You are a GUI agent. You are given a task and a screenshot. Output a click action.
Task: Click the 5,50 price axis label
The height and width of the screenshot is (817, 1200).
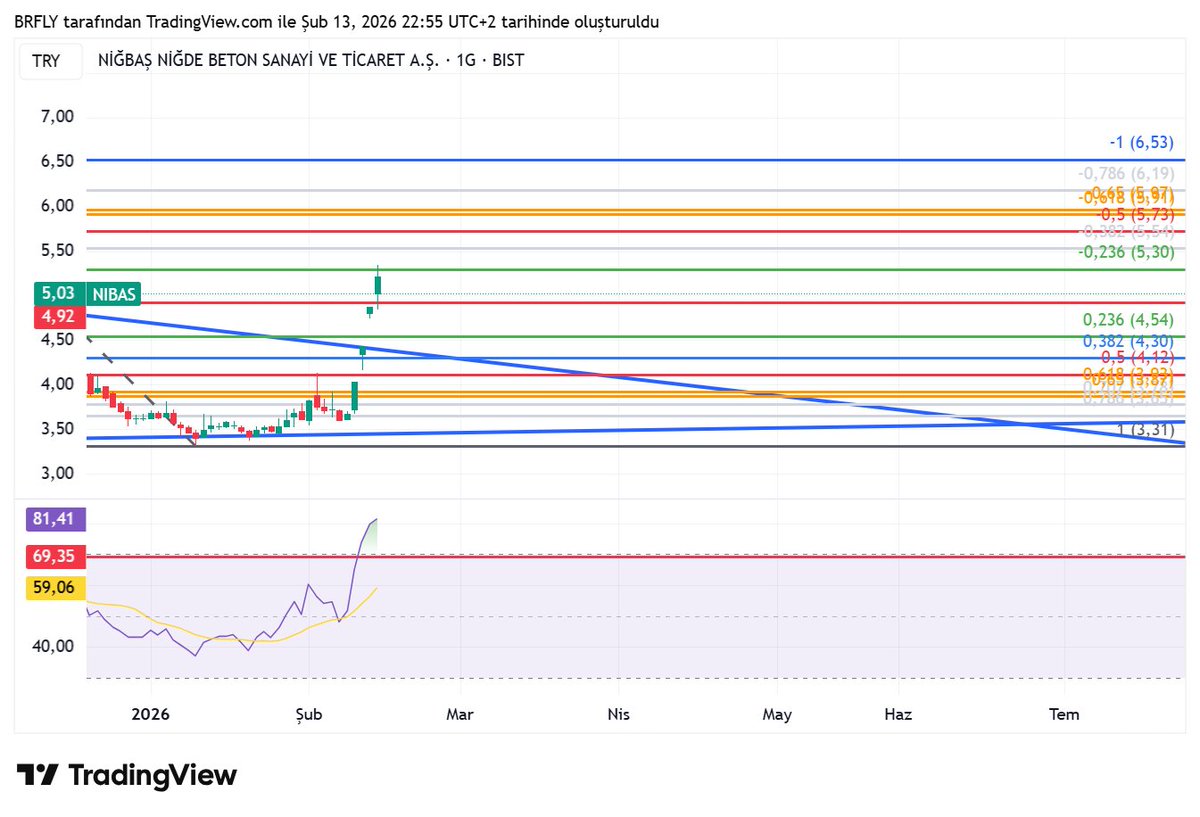tap(57, 250)
